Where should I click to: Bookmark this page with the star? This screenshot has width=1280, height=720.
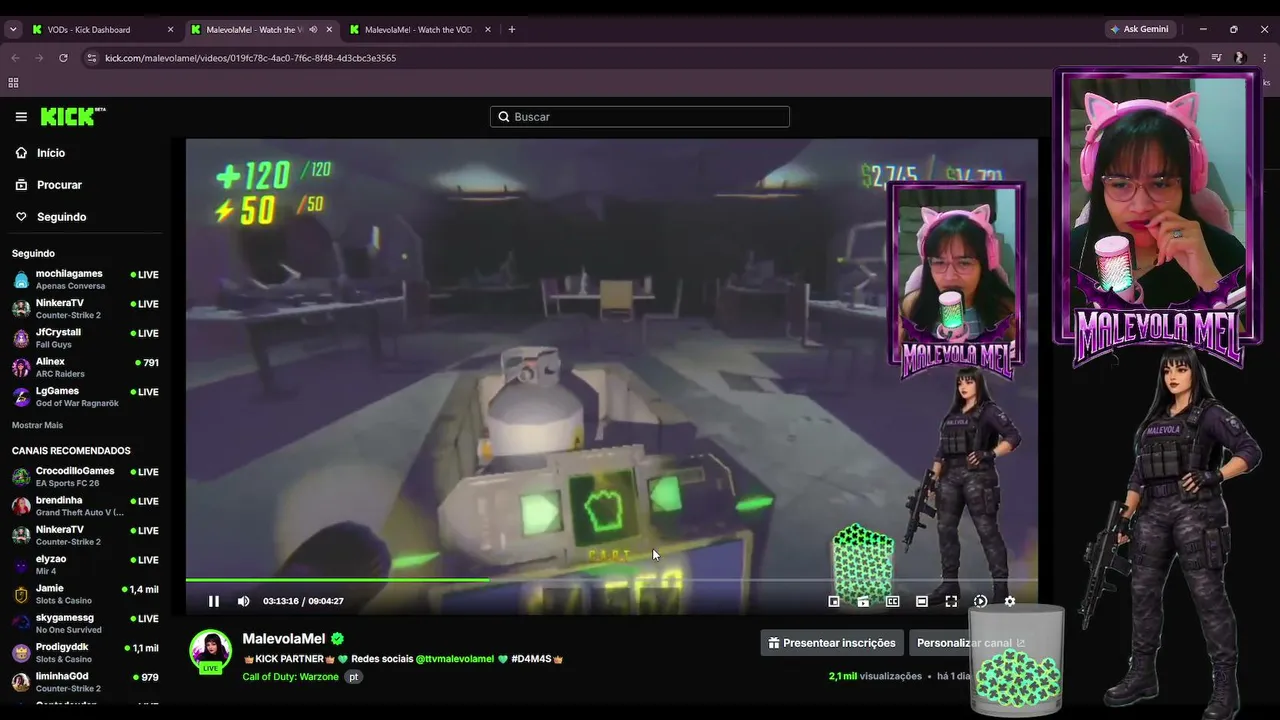1183,58
